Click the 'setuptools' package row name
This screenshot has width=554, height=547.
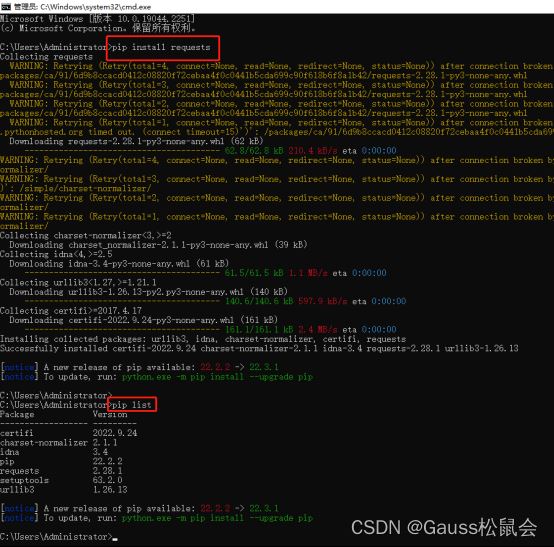pos(24,480)
